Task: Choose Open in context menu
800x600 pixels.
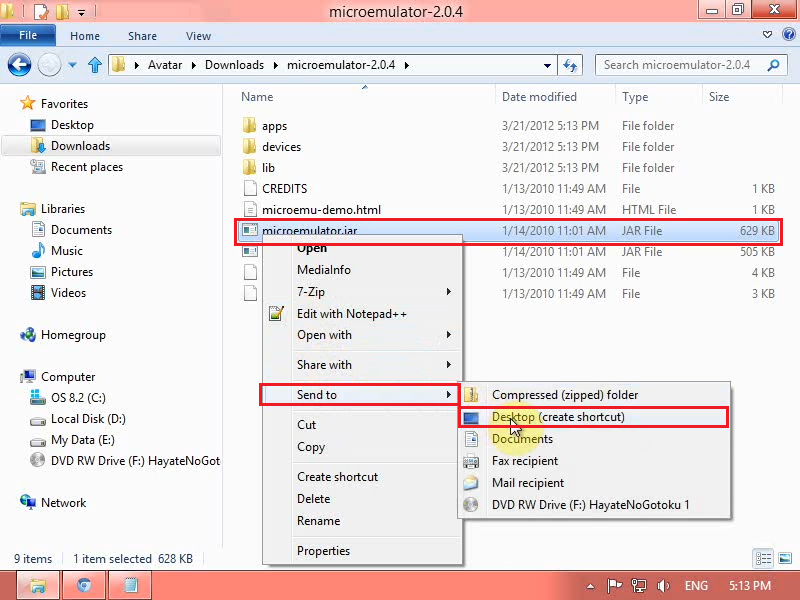Action: coord(312,248)
